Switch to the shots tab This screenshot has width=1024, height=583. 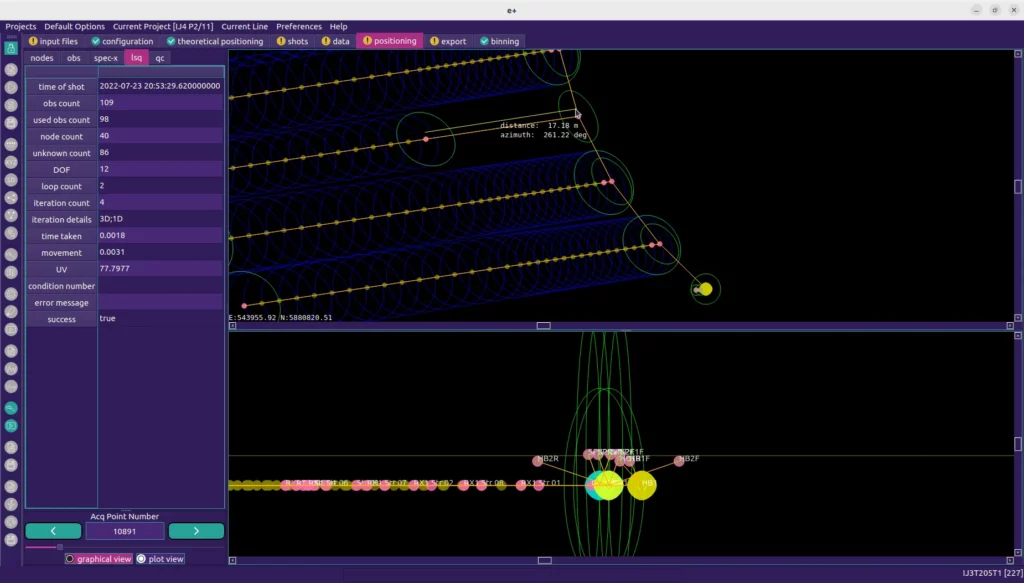(x=293, y=41)
